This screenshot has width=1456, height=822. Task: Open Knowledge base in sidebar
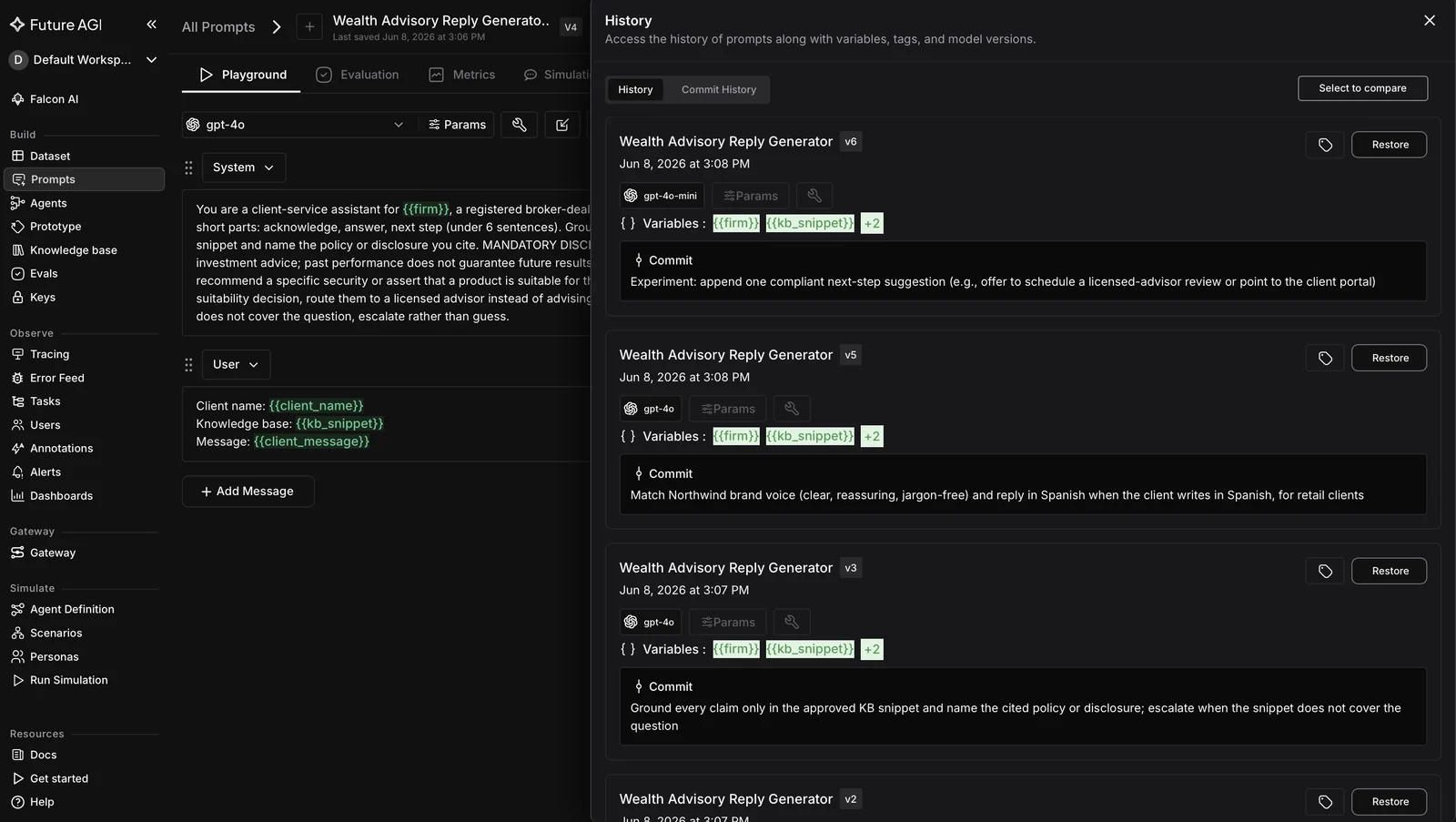[x=83, y=250]
